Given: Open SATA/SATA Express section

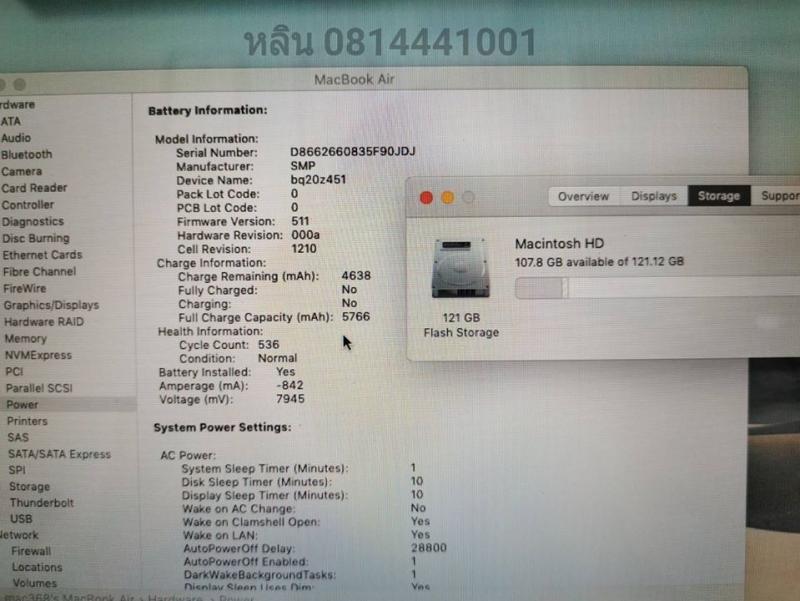Looking at the screenshot, I should coord(59,454).
